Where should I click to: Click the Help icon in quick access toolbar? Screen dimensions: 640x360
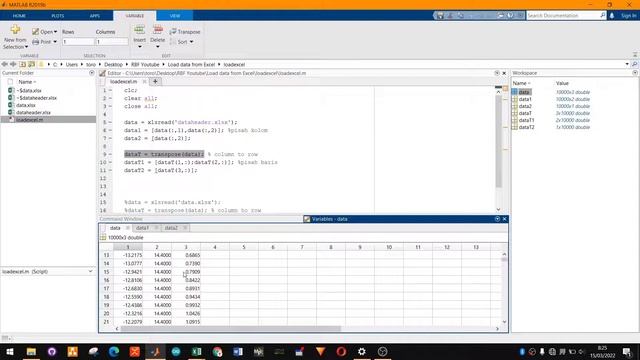(x=511, y=16)
